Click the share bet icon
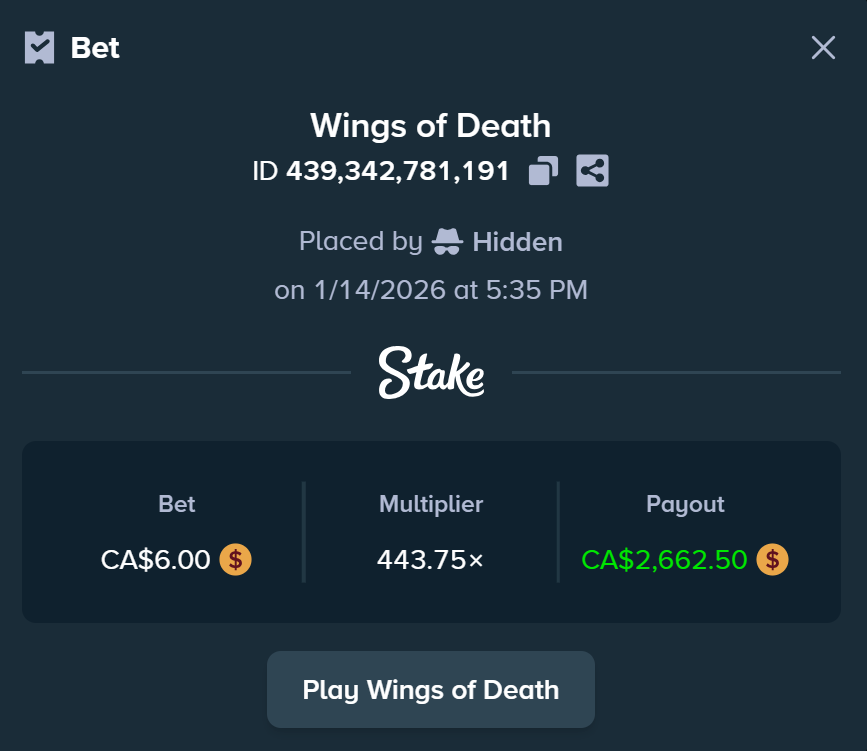867x751 pixels. point(593,171)
